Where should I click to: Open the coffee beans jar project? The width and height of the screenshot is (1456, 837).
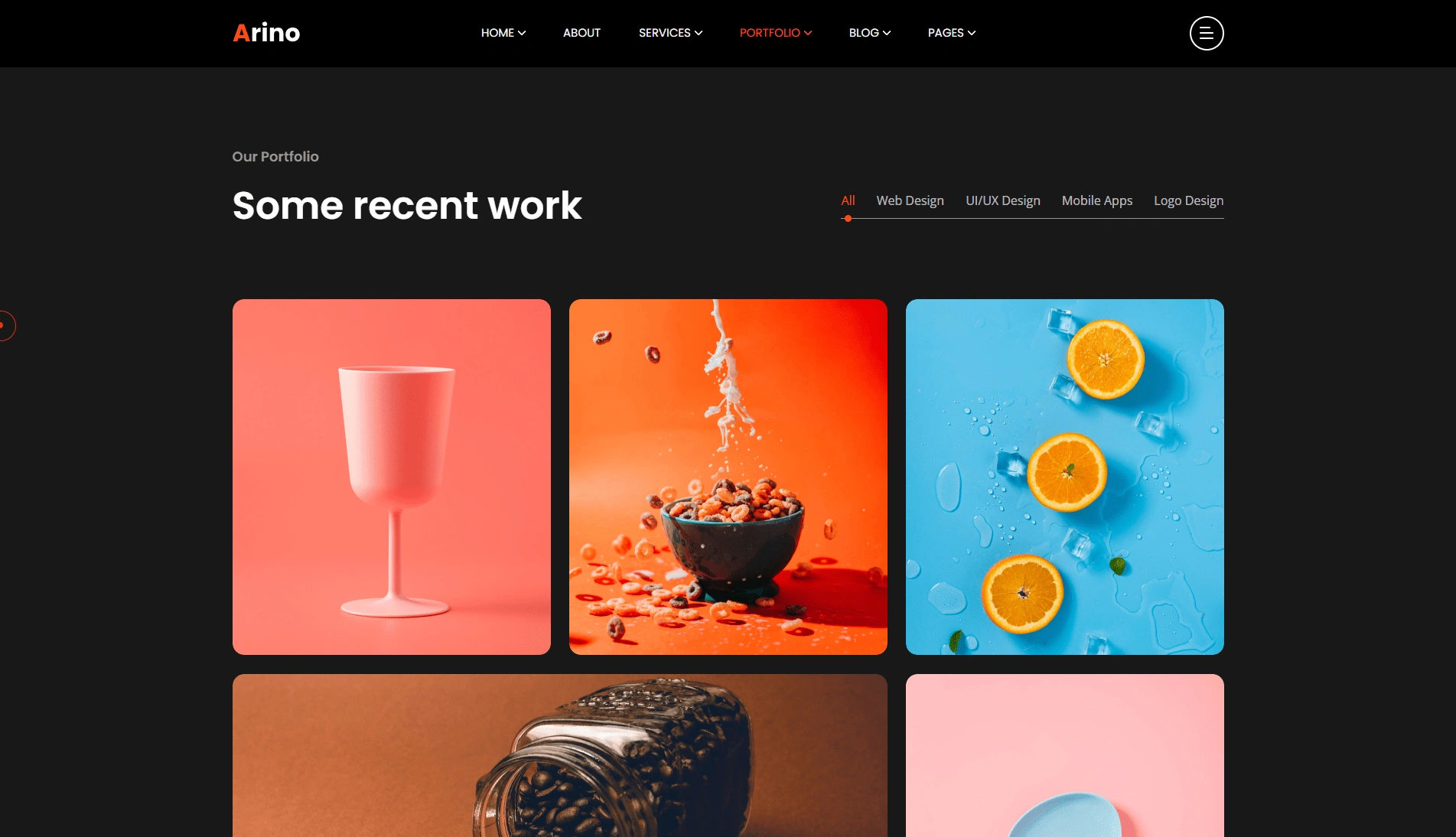click(560, 755)
